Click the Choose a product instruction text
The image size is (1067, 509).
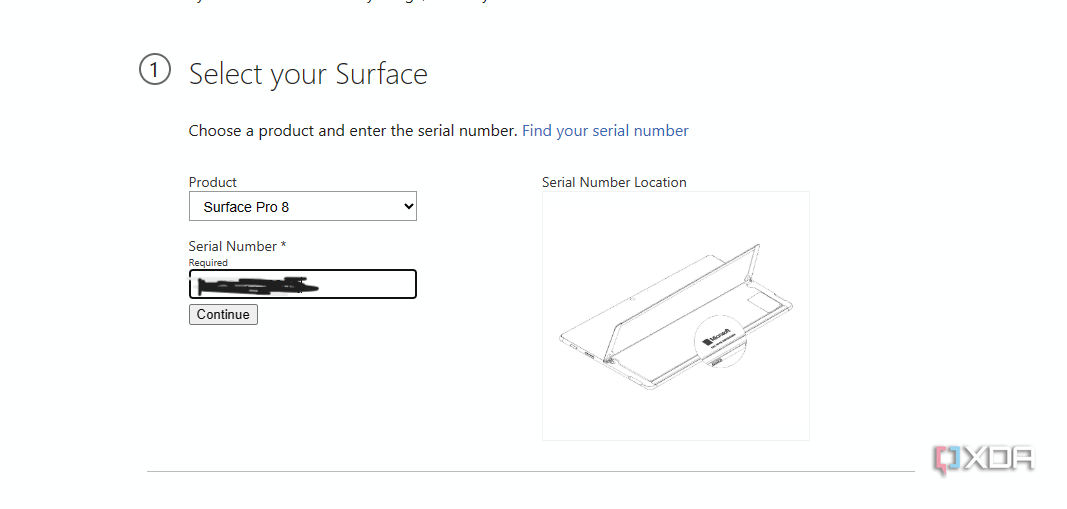click(x=353, y=130)
